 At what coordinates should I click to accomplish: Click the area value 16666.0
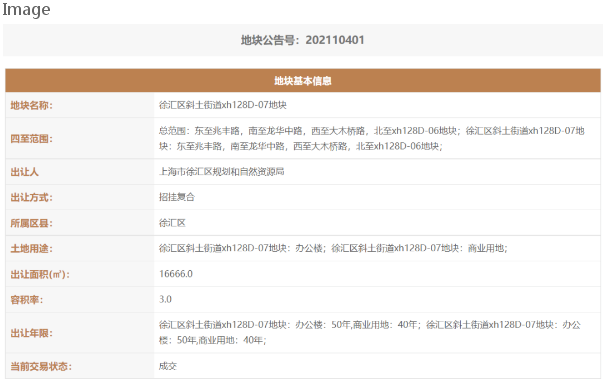(x=176, y=274)
